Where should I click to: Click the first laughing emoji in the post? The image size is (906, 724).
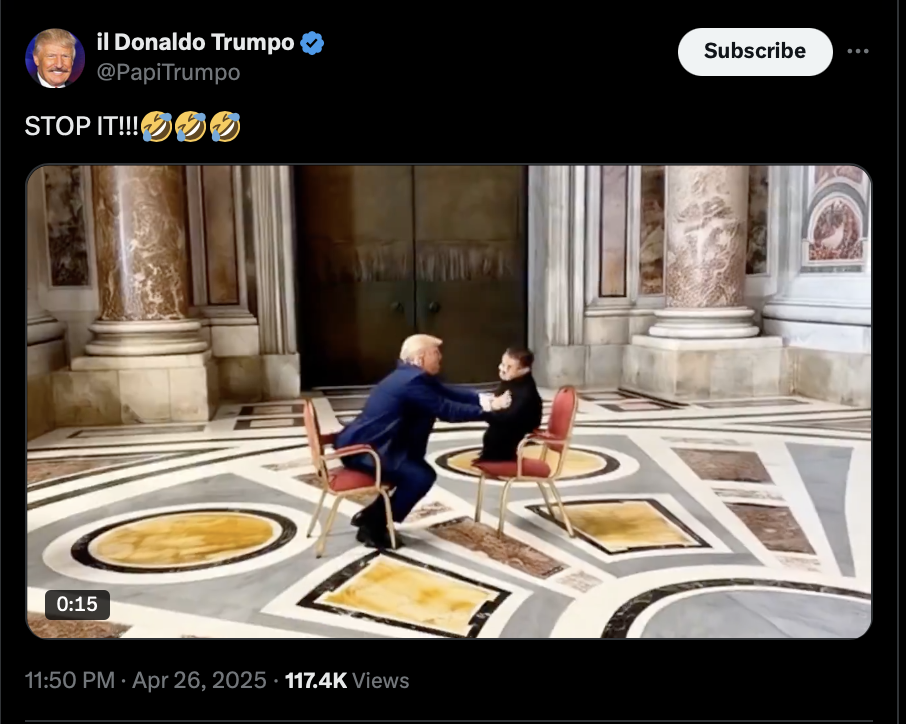coord(157,127)
